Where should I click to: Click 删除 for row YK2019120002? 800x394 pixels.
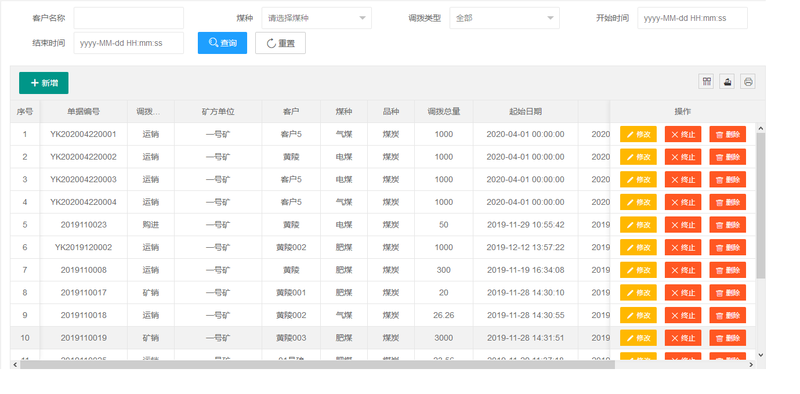click(x=728, y=247)
